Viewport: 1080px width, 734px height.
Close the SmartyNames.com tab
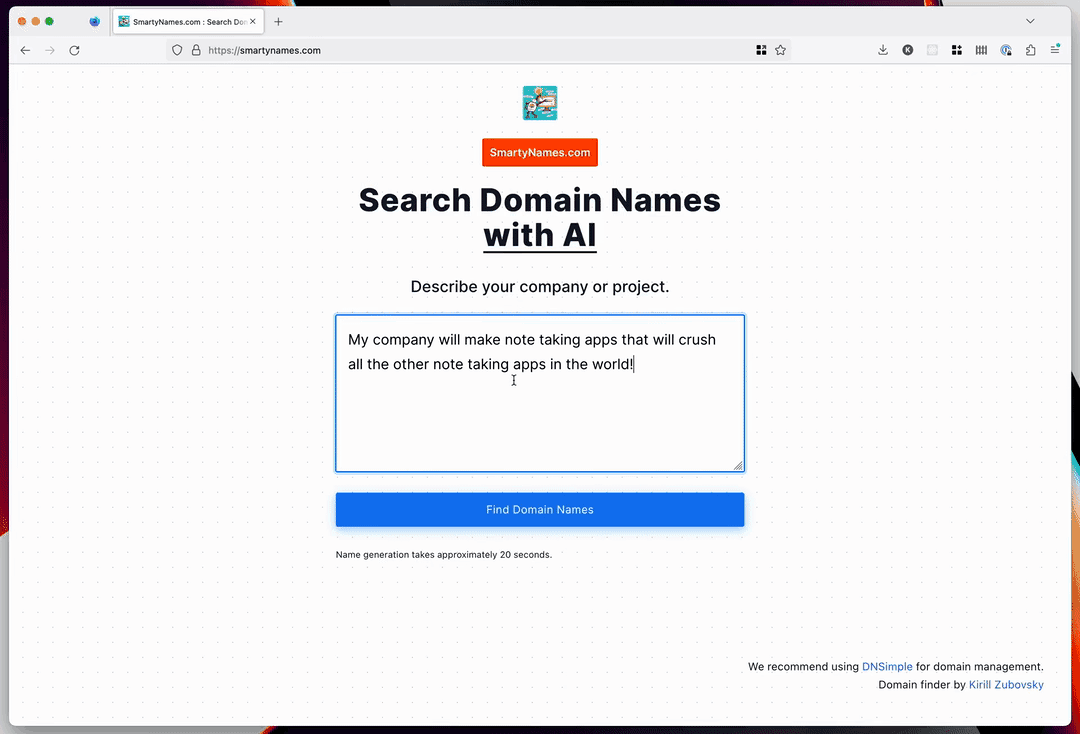click(x=253, y=21)
